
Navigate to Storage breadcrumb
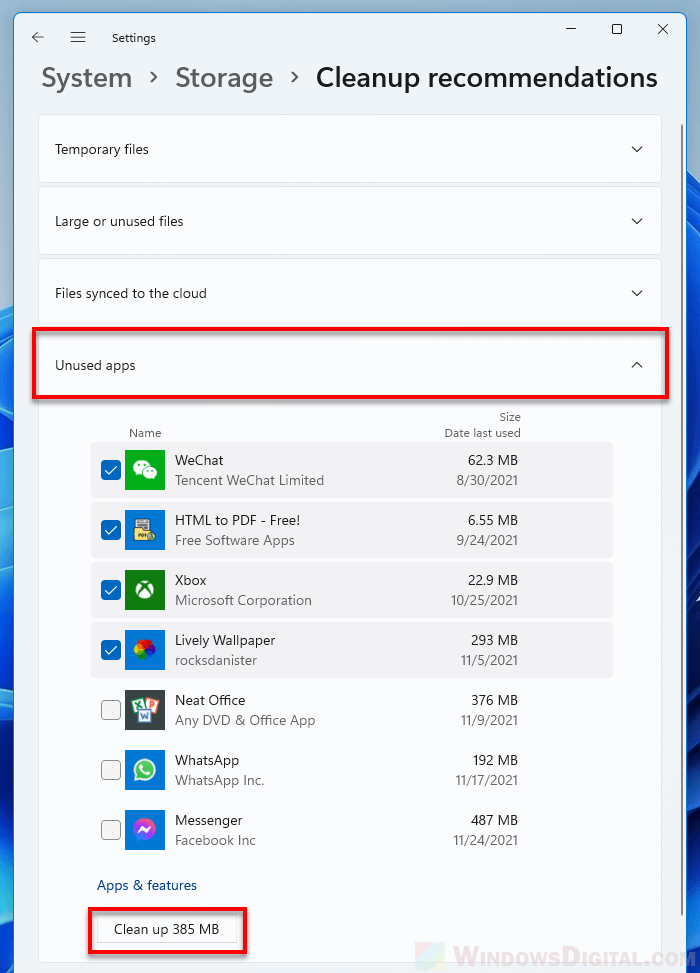[224, 78]
